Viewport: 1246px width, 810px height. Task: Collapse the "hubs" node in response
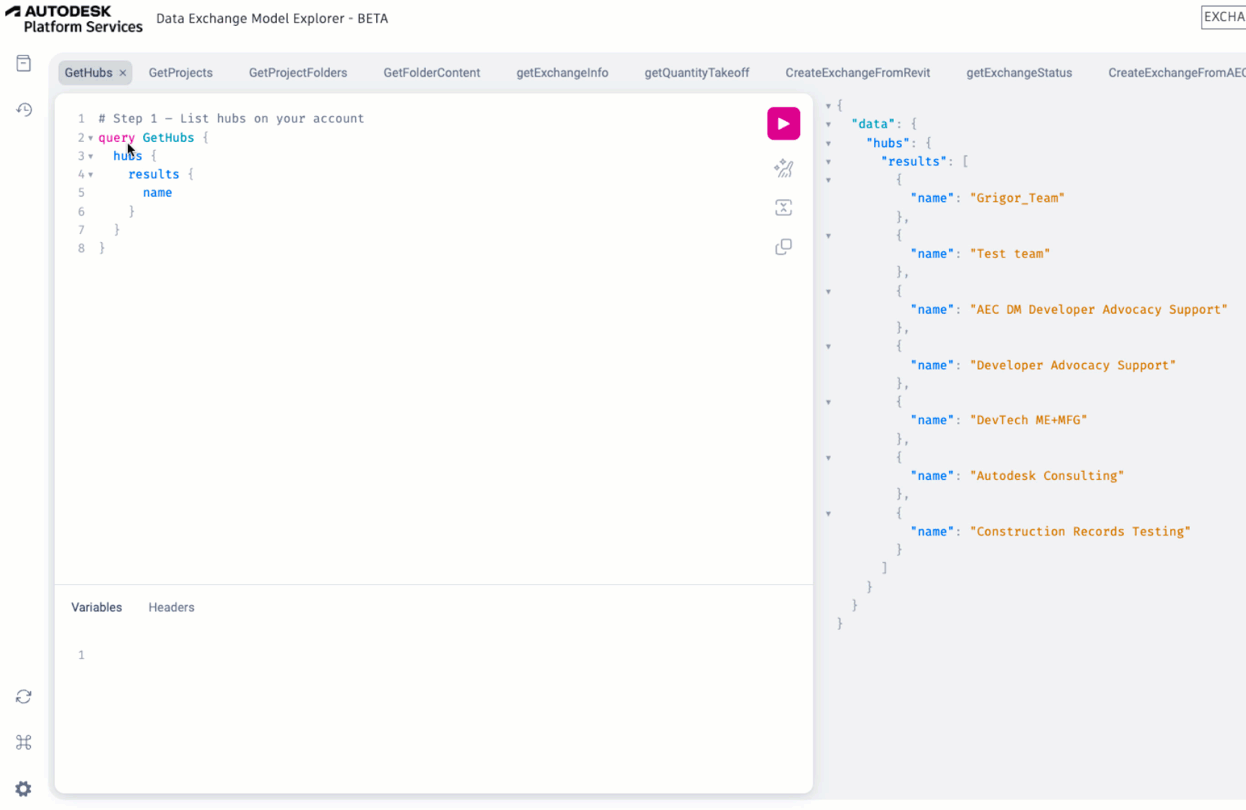coord(828,143)
